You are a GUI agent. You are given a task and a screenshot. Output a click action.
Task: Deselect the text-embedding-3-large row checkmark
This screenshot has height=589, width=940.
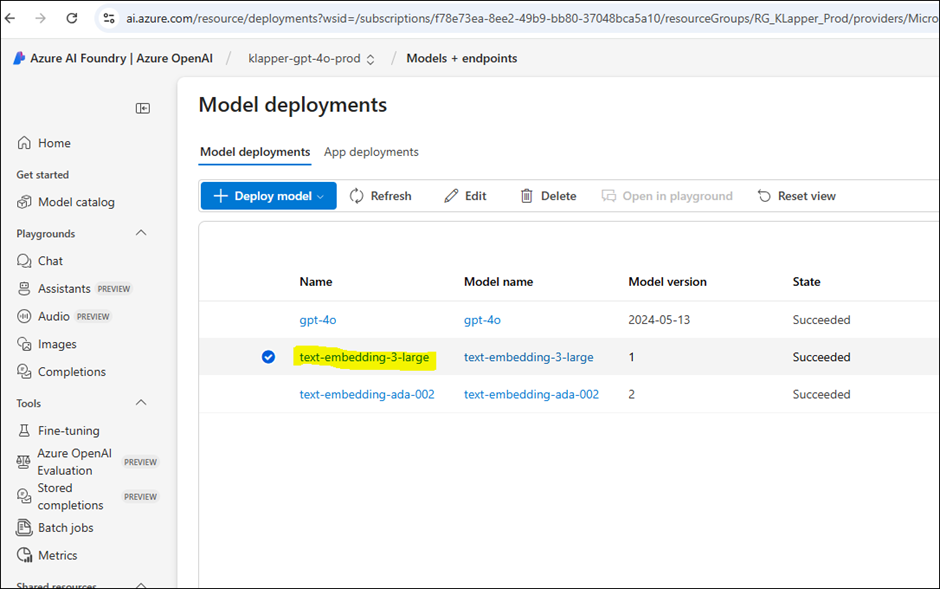[x=268, y=357]
